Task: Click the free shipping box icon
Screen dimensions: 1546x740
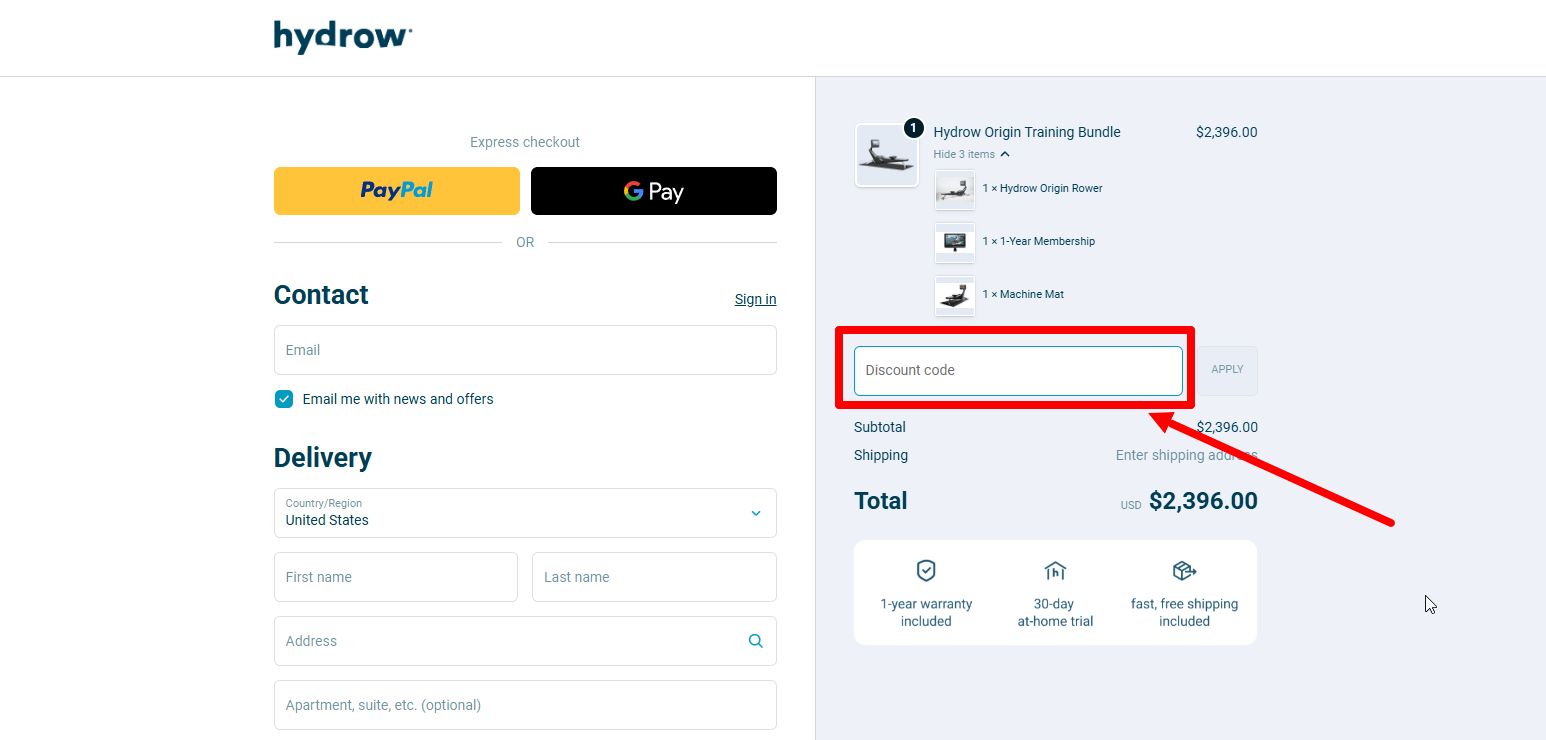Action: click(1184, 571)
